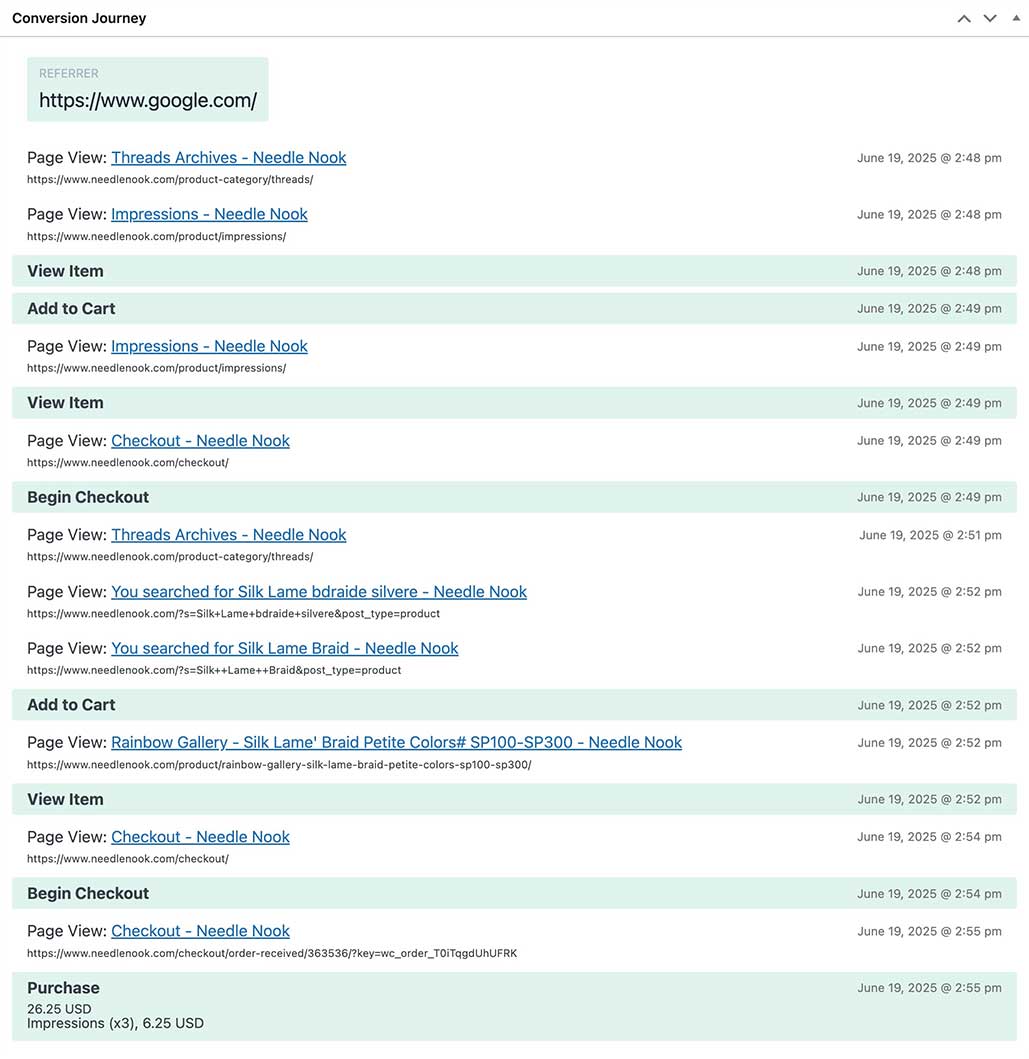Open Threads Archives link from 2:51 pm
This screenshot has height=1059, width=1029.
pos(228,535)
